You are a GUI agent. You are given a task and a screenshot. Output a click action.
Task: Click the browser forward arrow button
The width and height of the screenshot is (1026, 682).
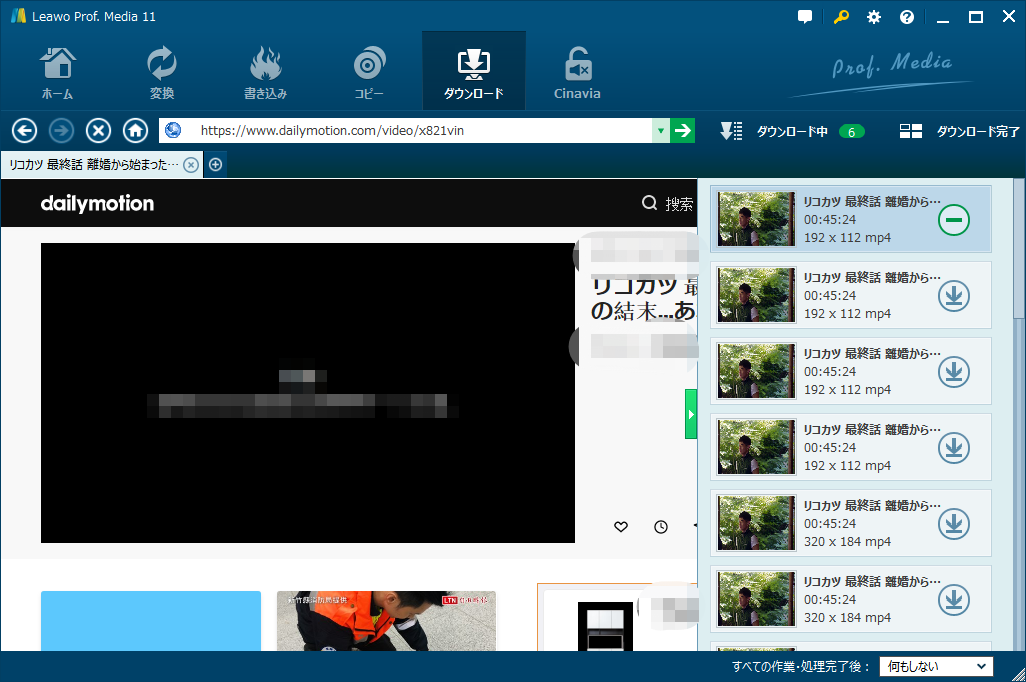[x=62, y=131]
